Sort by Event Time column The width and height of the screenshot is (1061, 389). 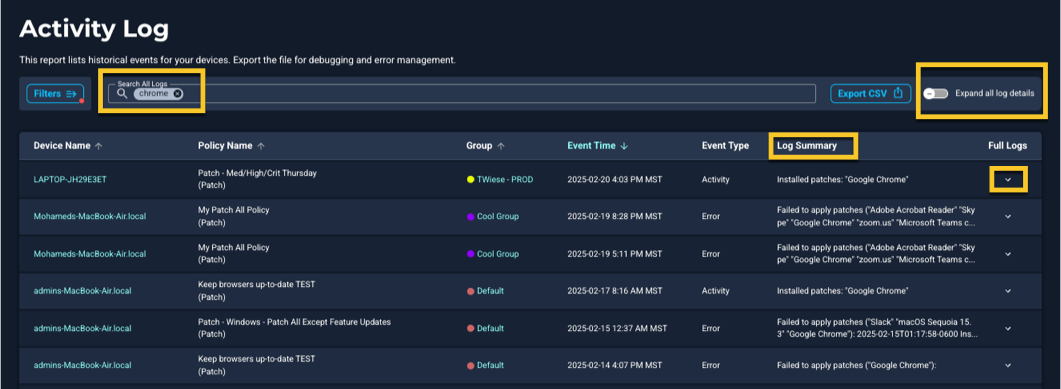point(597,145)
